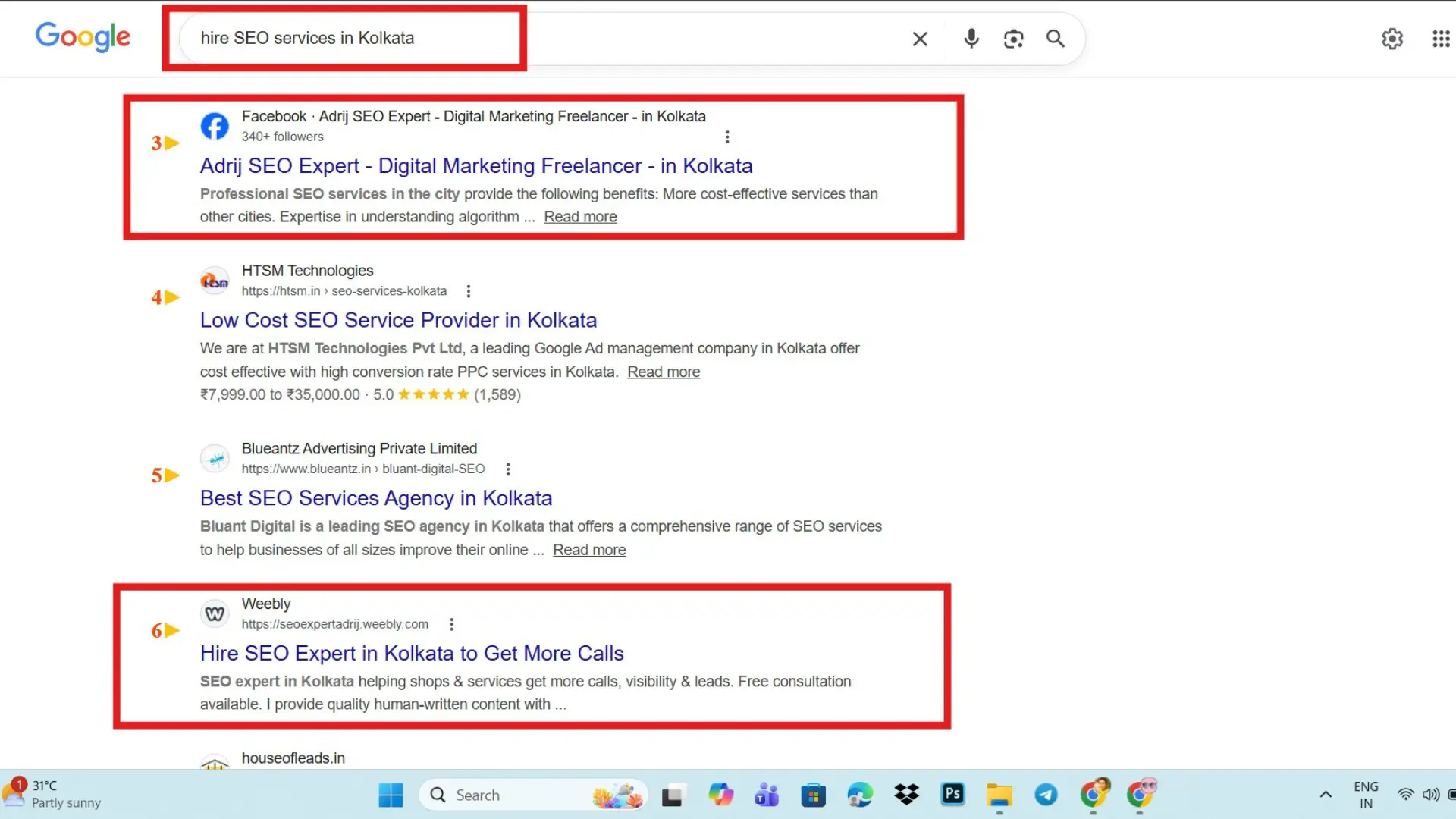
Task: Open Dropbox from the taskbar
Action: [906, 795]
